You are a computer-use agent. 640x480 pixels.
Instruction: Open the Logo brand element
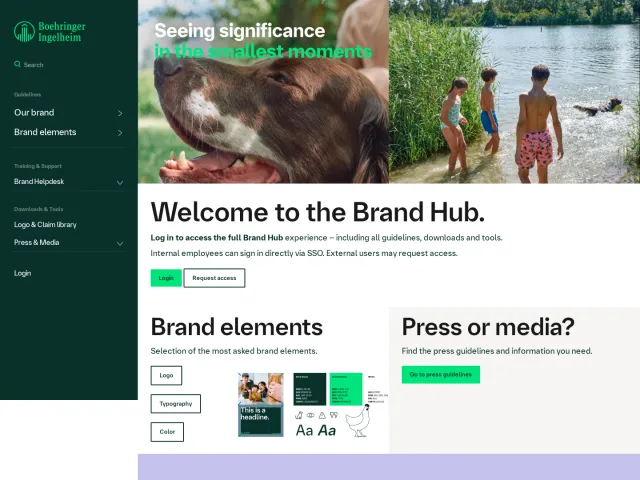[x=166, y=376]
